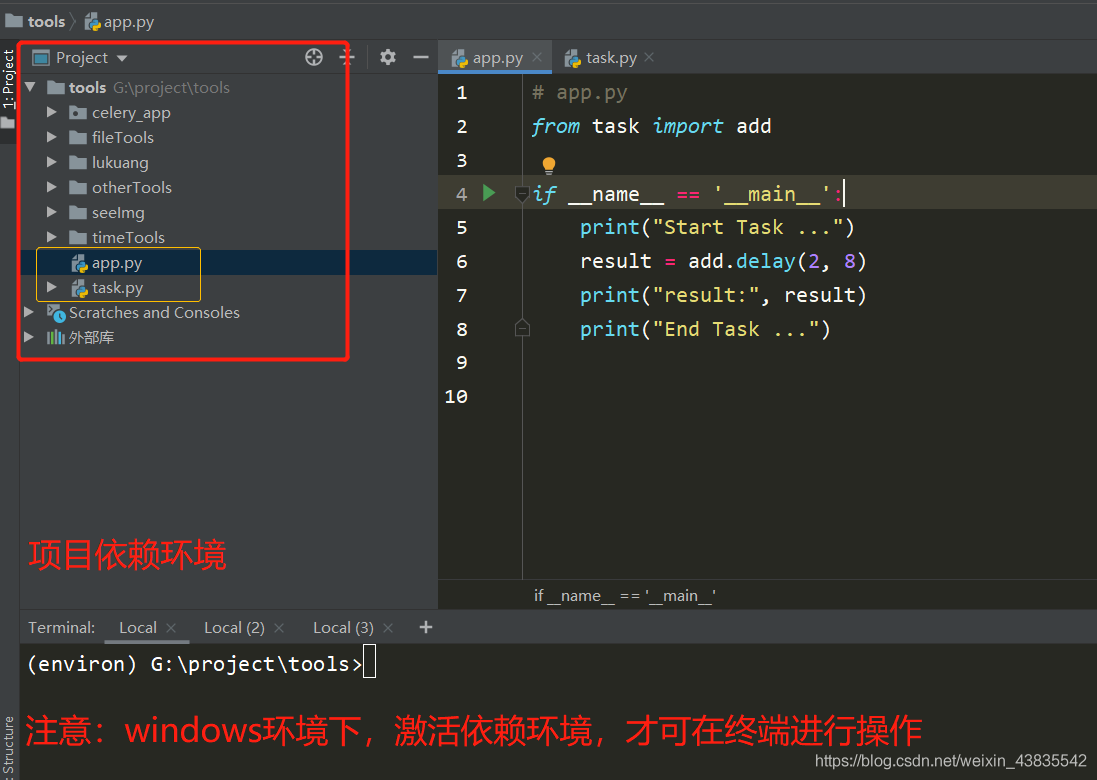Expand the seeImg folder arrow
The height and width of the screenshot is (780, 1097).
(x=51, y=212)
